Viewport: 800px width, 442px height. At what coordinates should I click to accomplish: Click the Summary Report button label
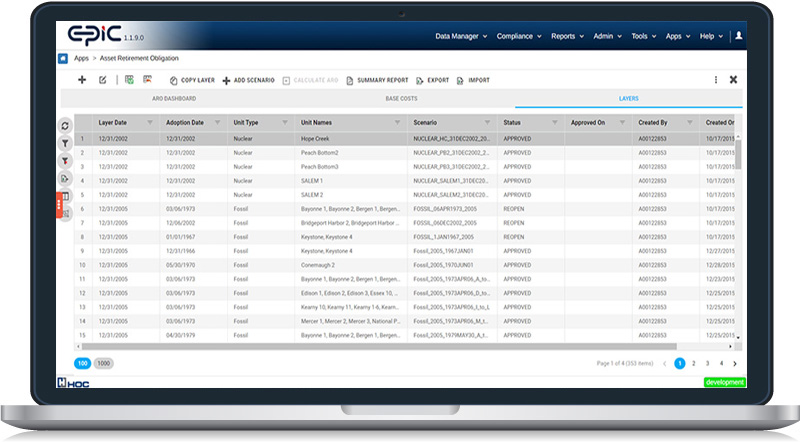point(383,81)
